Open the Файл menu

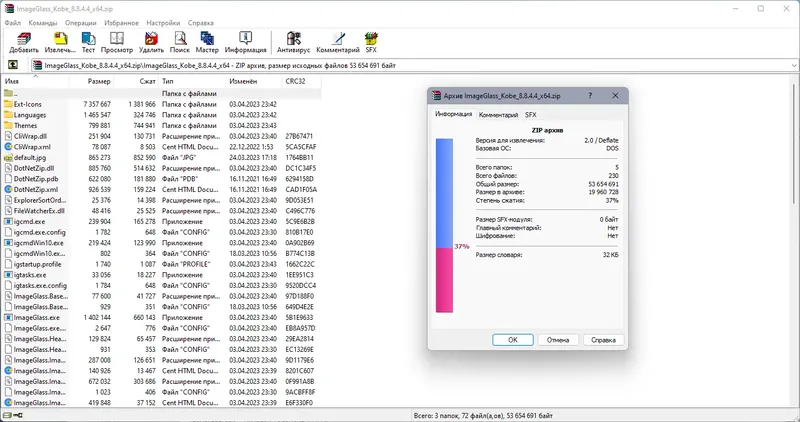coord(13,23)
